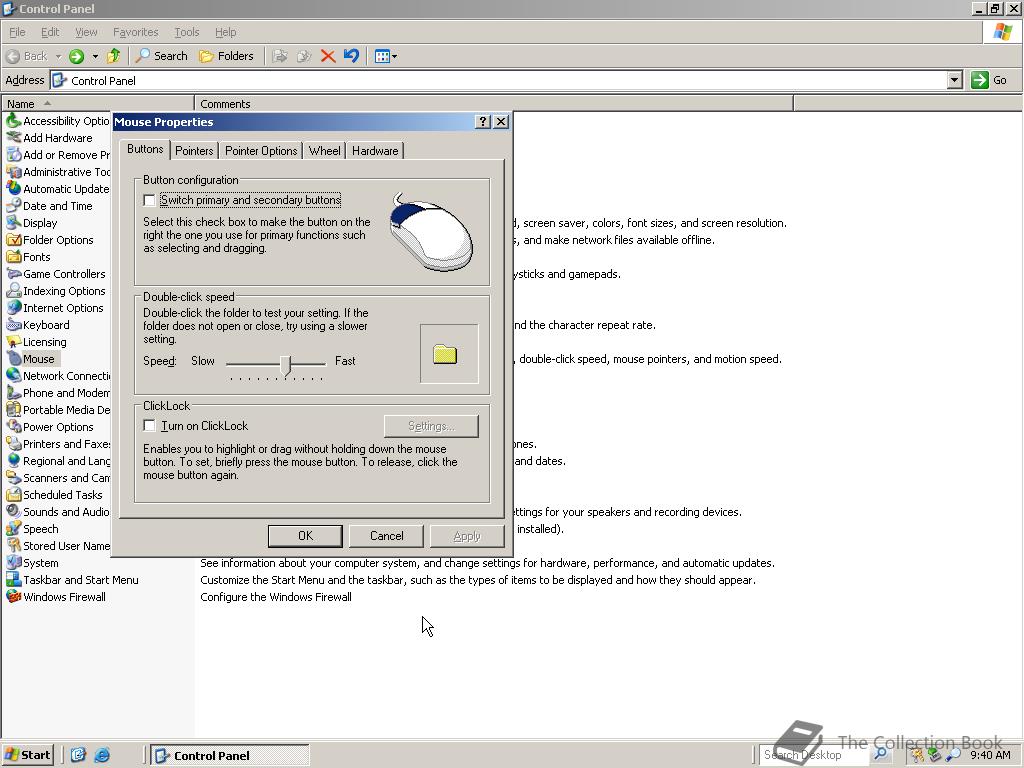
Task: Select the Power Options icon
Action: pos(14,426)
